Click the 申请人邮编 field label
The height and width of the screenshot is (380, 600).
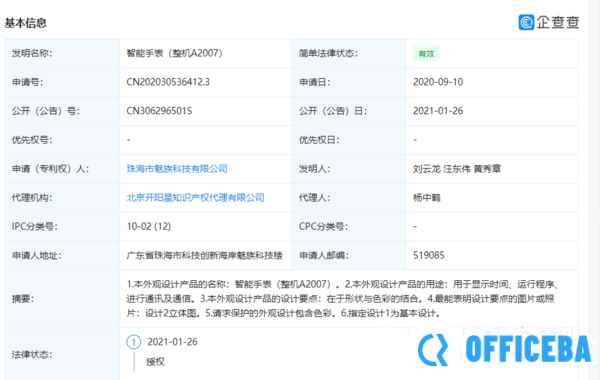(x=324, y=255)
